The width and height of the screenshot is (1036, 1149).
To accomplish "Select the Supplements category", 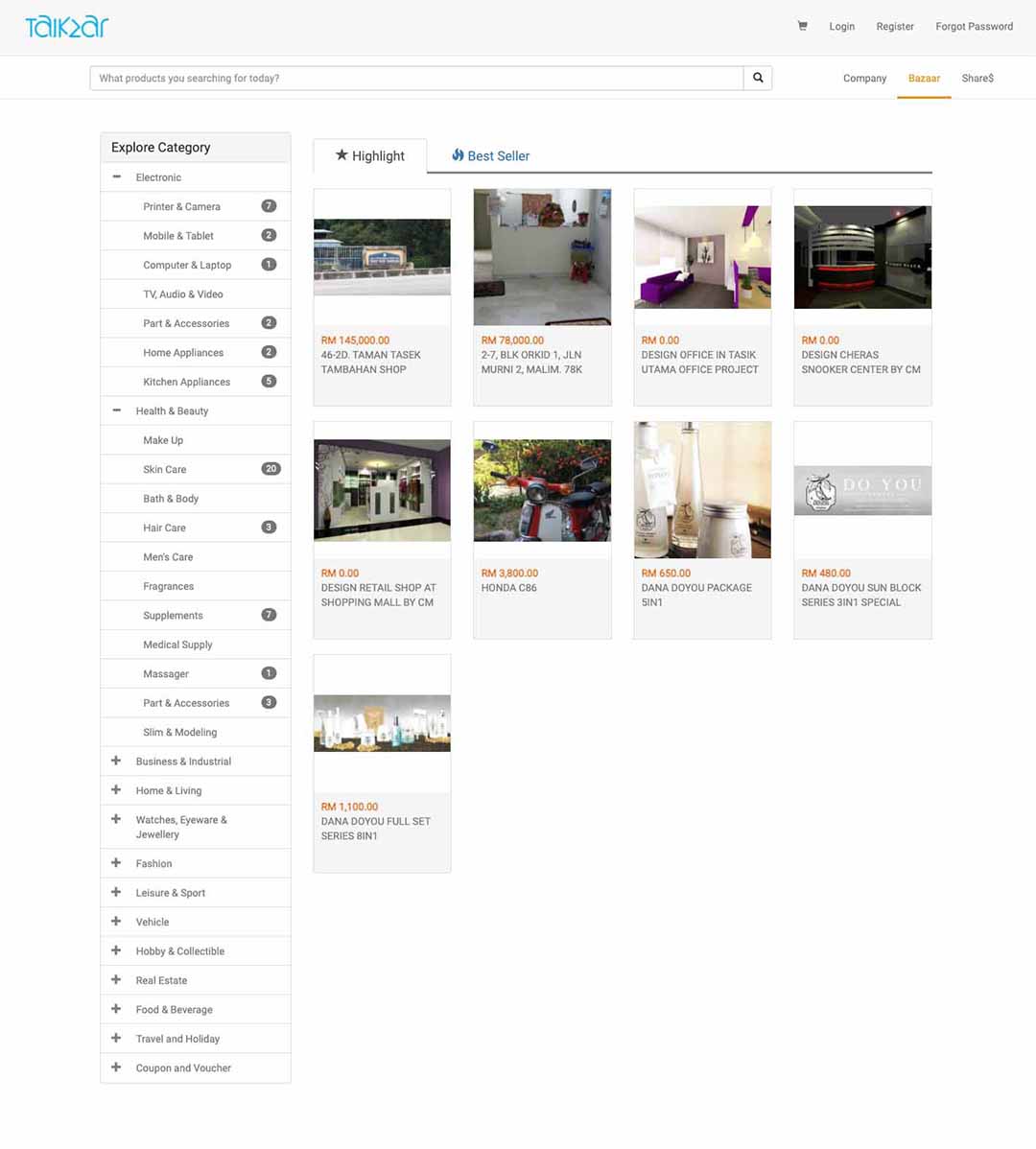I will [173, 615].
